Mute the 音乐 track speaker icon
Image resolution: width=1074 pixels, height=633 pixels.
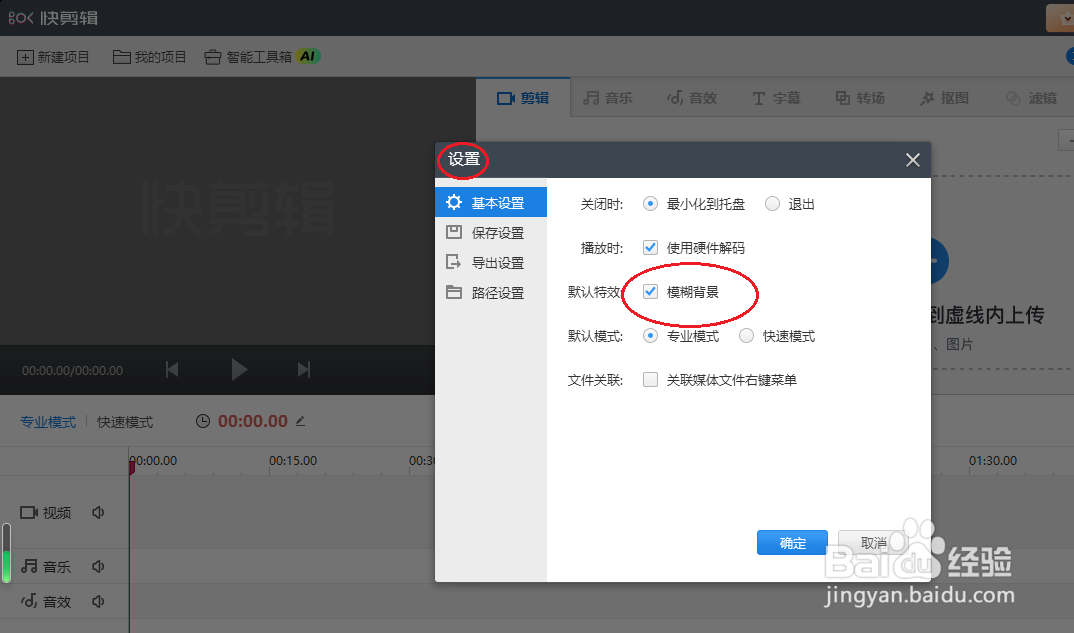pyautogui.click(x=98, y=566)
